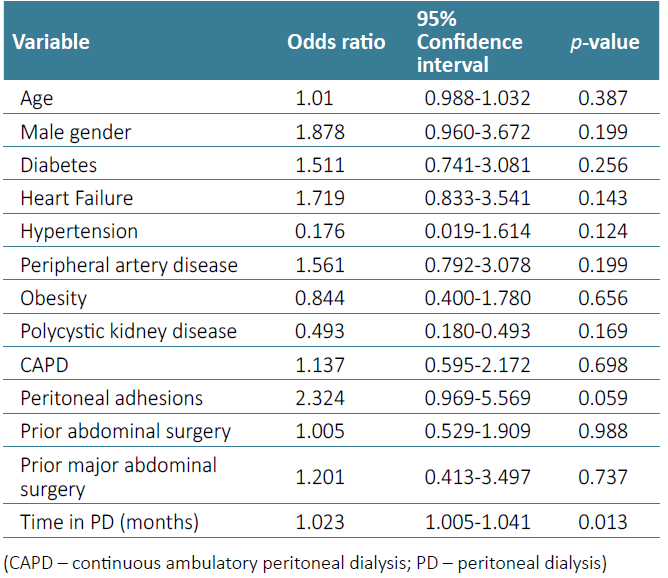
Task: Click the Odds ratio column header
Action: 336,42
